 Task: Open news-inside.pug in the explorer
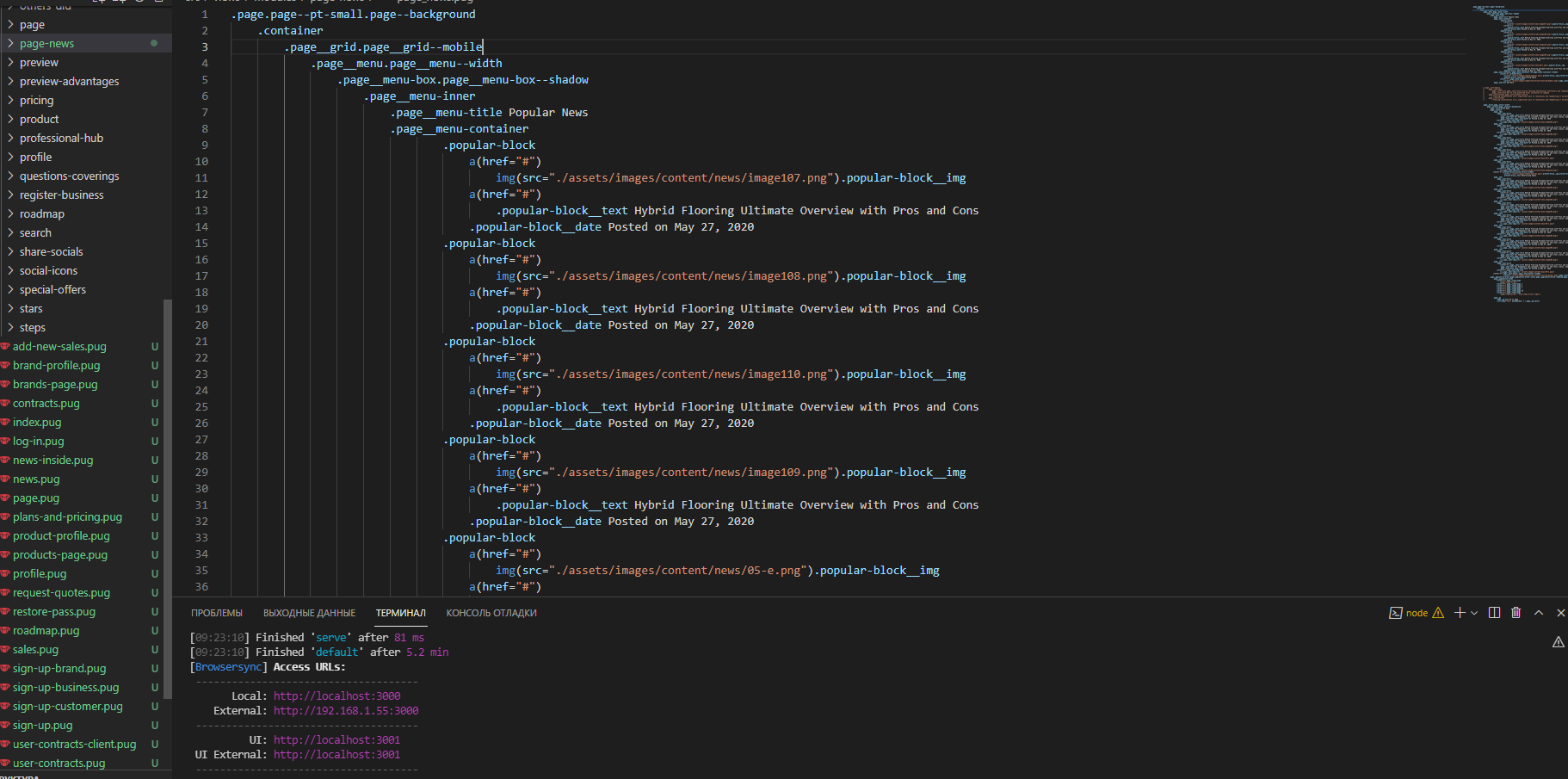[x=52, y=461]
